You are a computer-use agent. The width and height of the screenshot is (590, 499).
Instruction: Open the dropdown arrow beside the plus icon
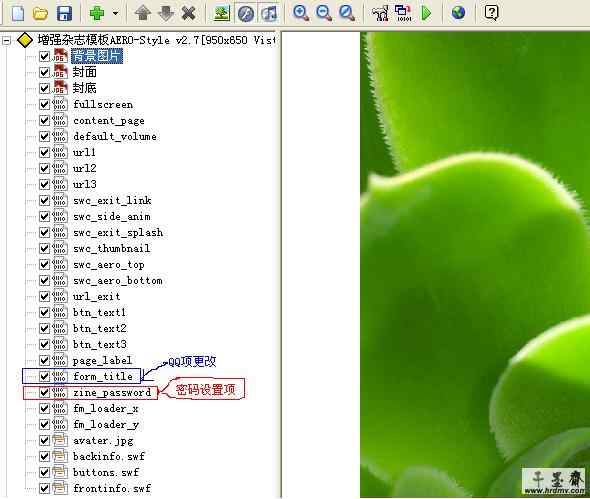coord(115,14)
